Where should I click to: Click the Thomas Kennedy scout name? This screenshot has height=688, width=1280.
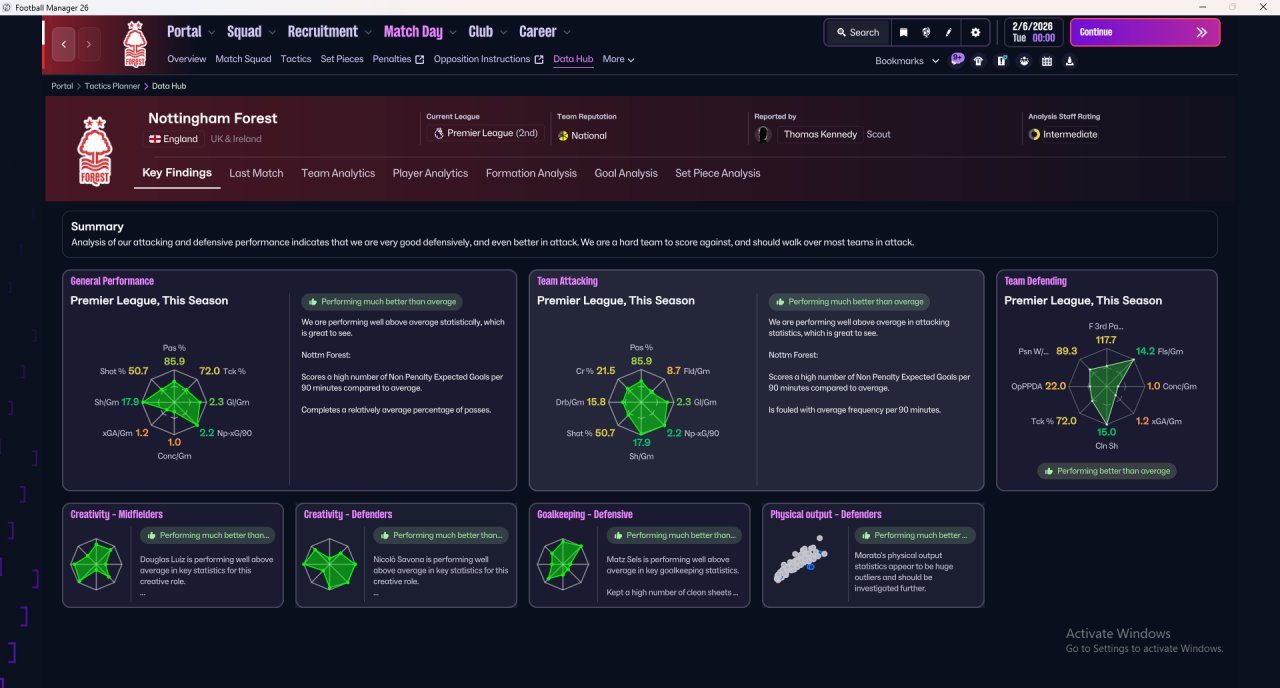coord(820,134)
